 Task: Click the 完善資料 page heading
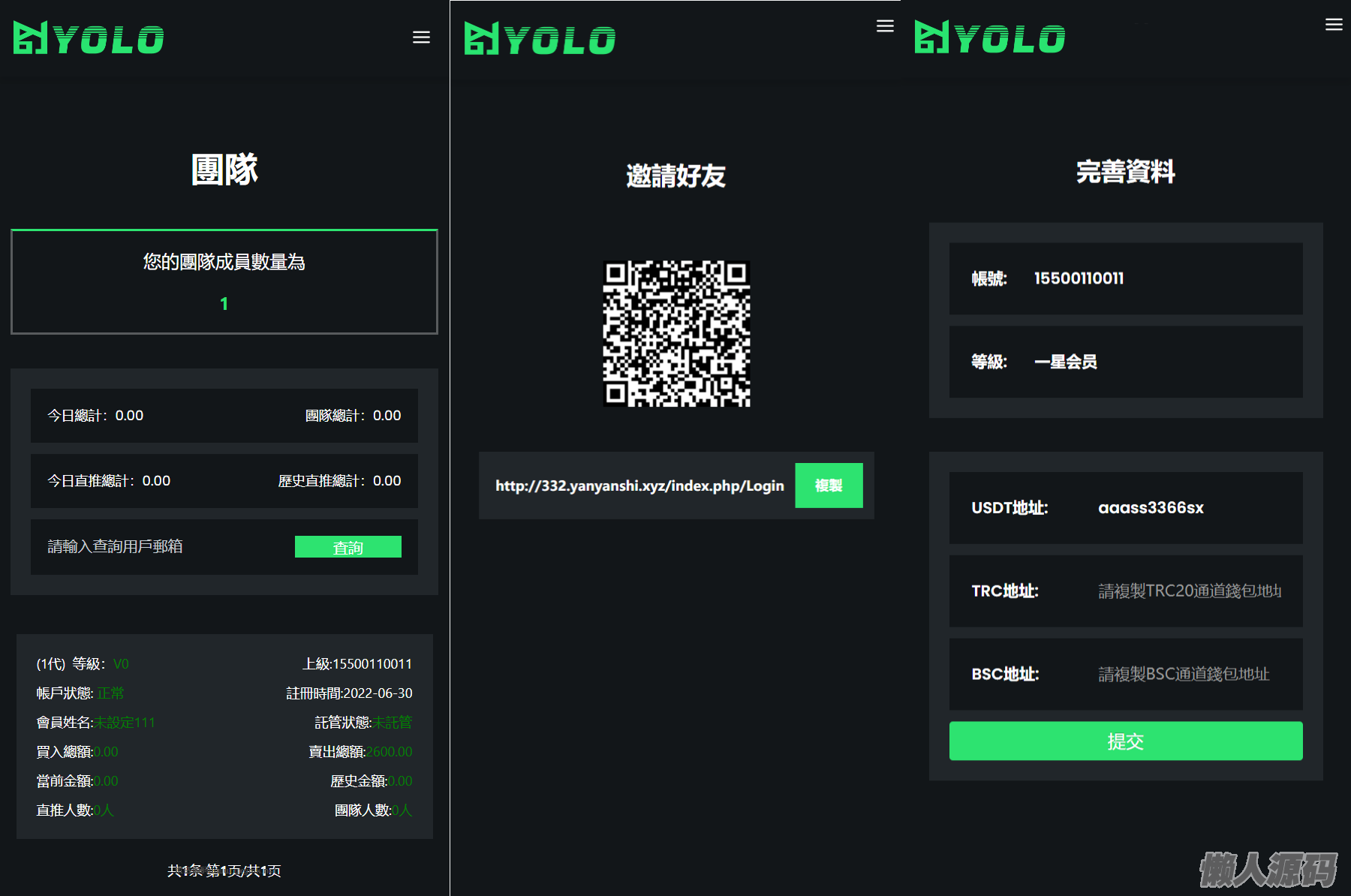click(x=1126, y=172)
